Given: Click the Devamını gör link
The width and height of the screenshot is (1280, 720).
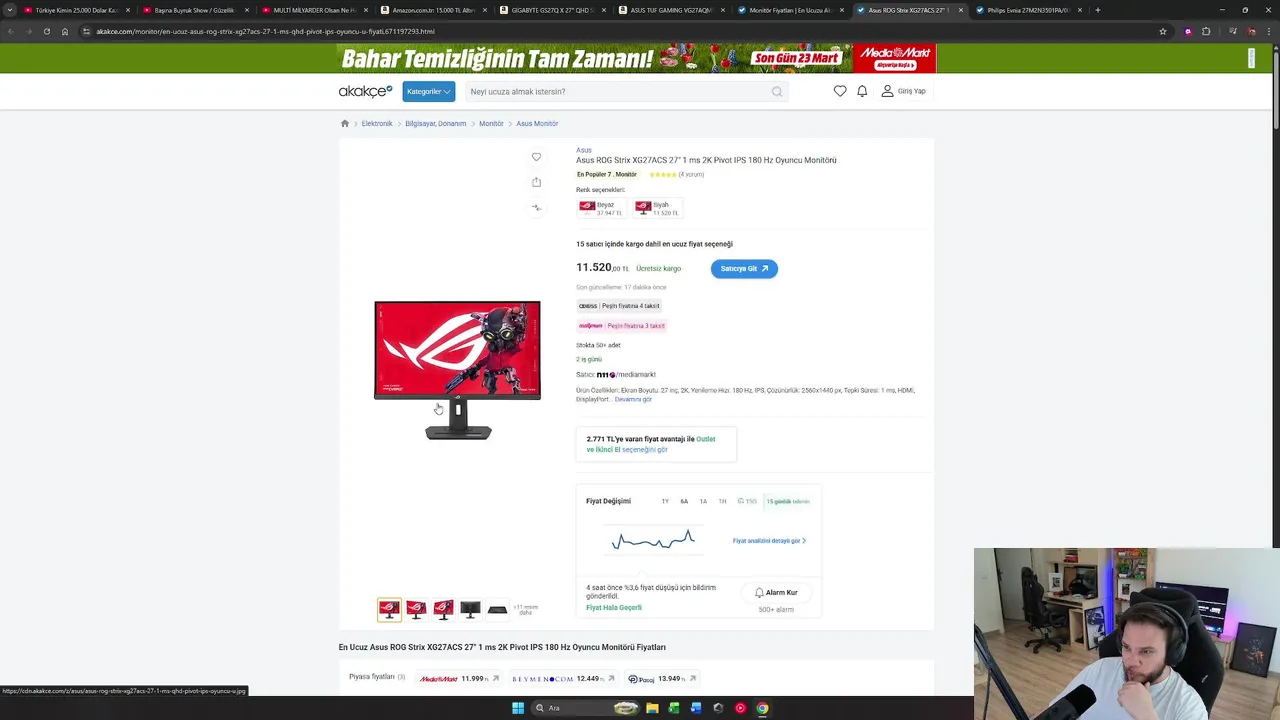Looking at the screenshot, I should 633,399.
